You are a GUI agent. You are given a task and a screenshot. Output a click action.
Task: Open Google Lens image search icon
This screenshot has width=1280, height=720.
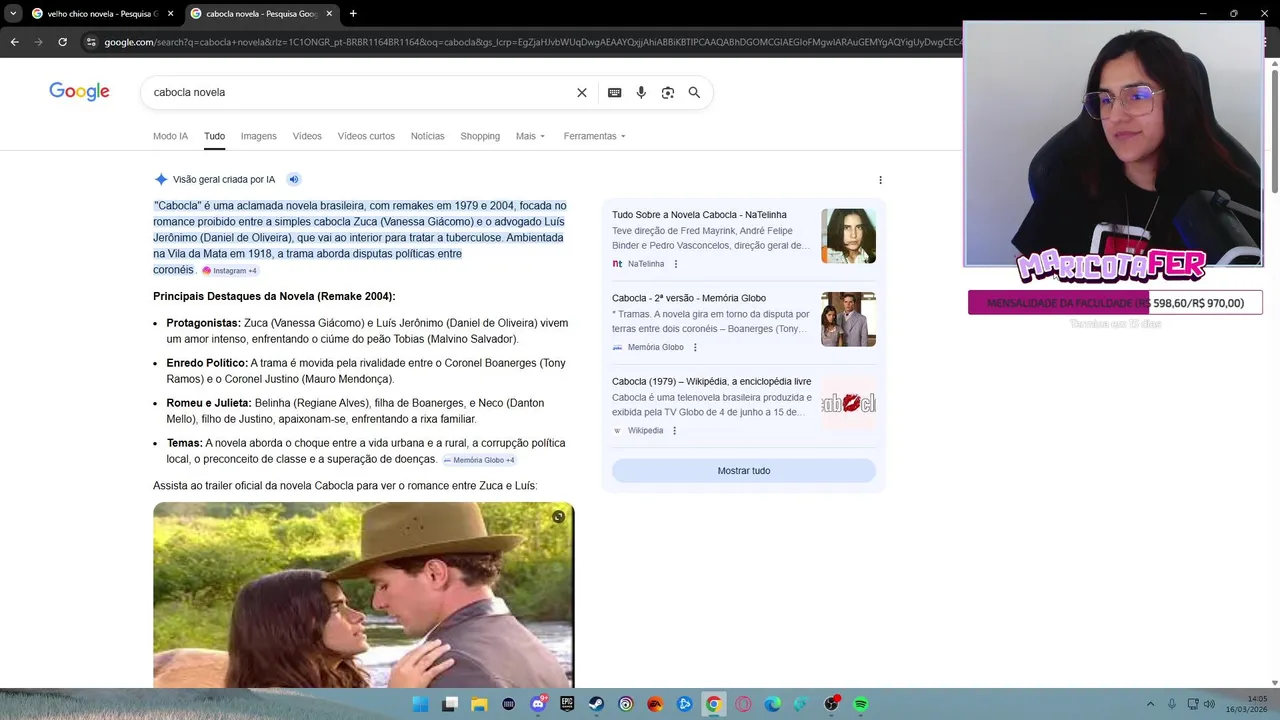[x=668, y=92]
